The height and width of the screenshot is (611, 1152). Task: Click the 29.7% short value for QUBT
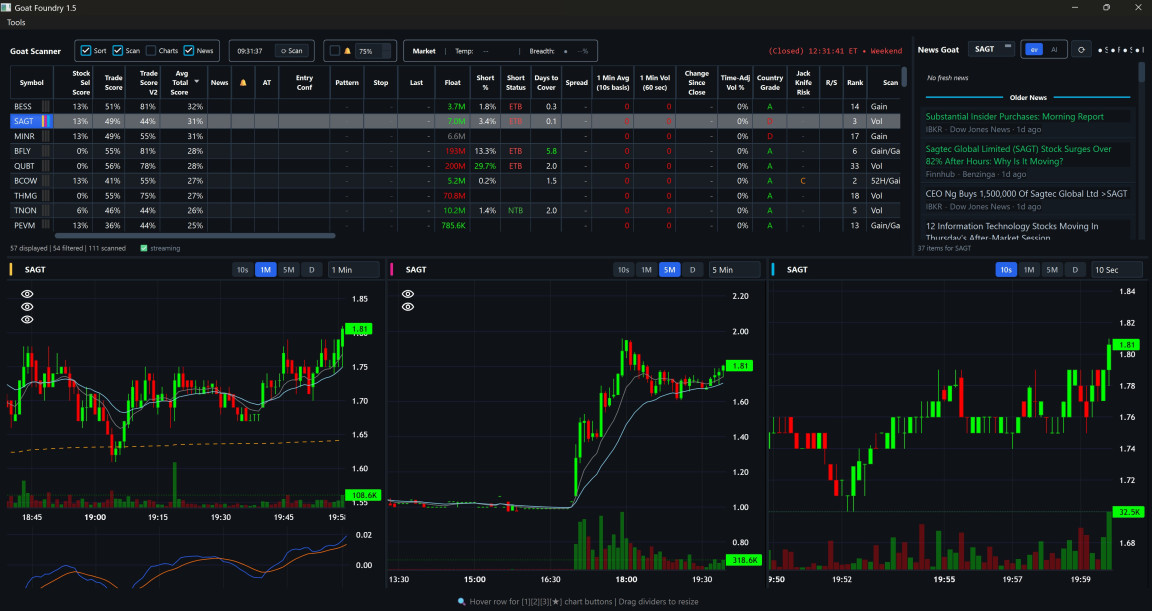(x=485, y=166)
